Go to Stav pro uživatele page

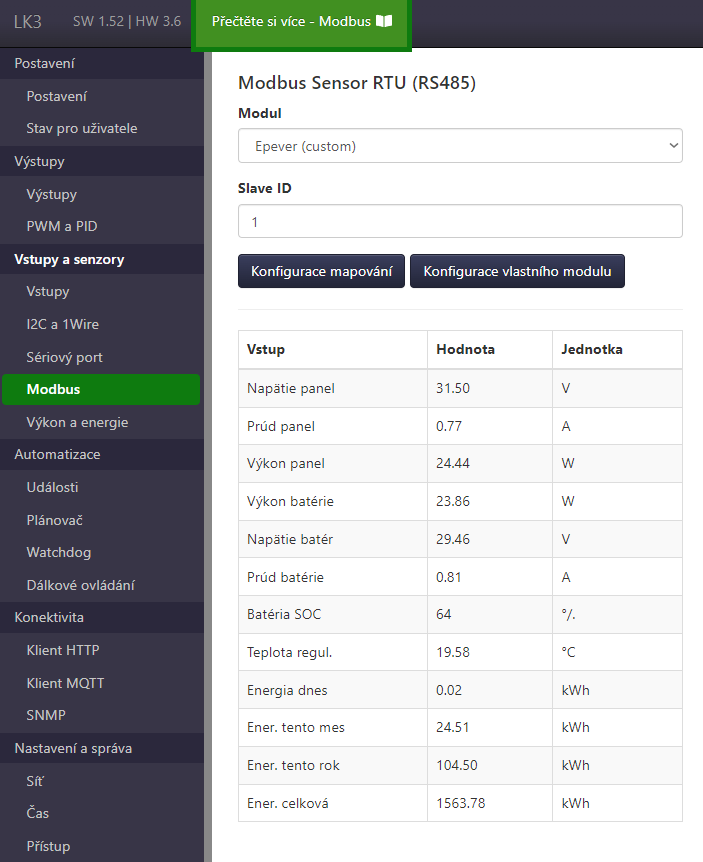(x=82, y=129)
